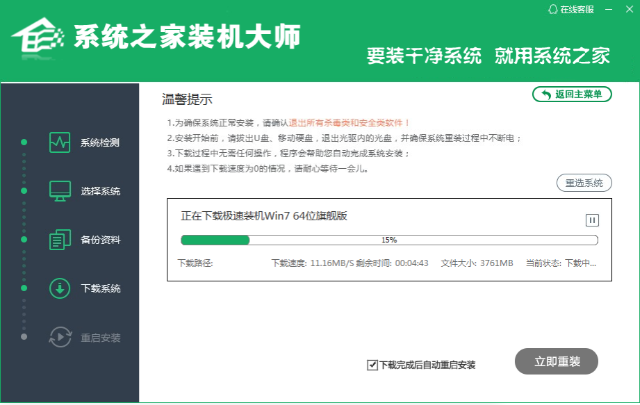Viewport: 640px width, 405px height.
Task: Select 系统检测 step in sidebar
Action: [x=100, y=142]
